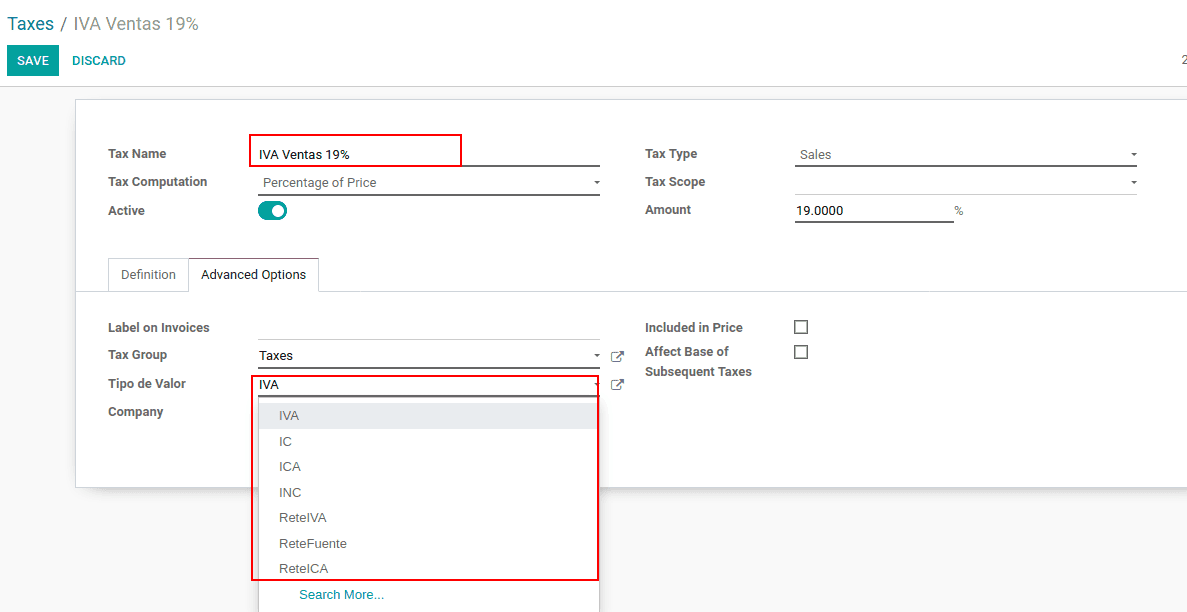
Task: Select IC from the dropdown list
Action: [428, 442]
